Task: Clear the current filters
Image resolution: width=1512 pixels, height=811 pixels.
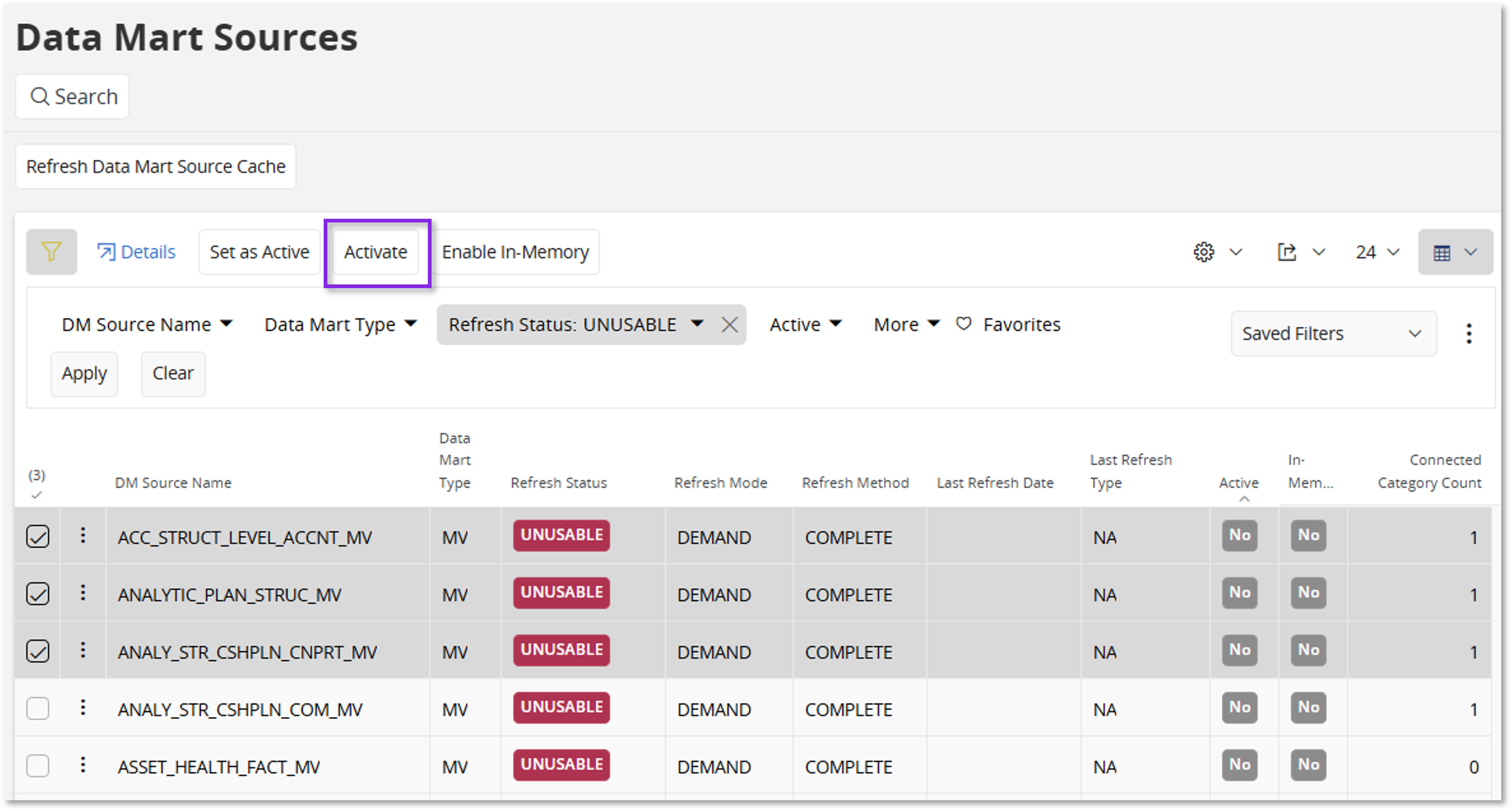Action: [173, 374]
